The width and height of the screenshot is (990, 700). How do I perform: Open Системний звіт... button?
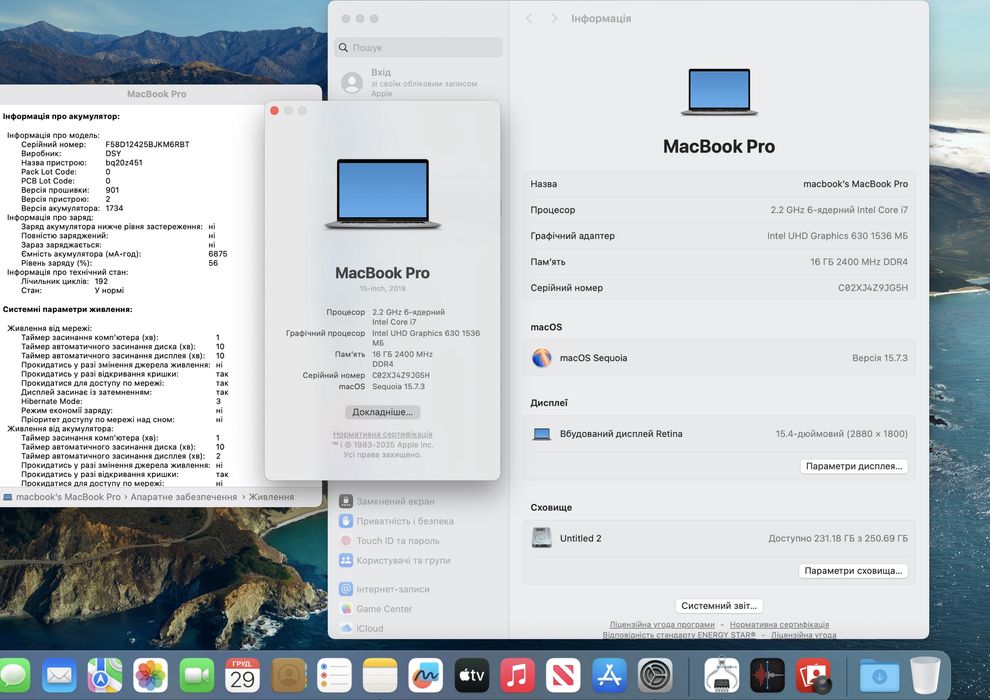pos(719,605)
